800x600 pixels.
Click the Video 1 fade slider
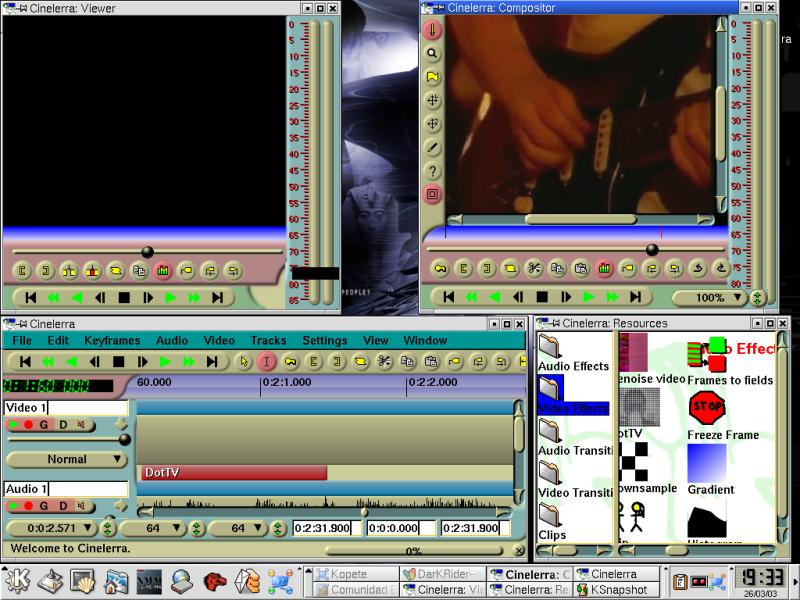(125, 439)
